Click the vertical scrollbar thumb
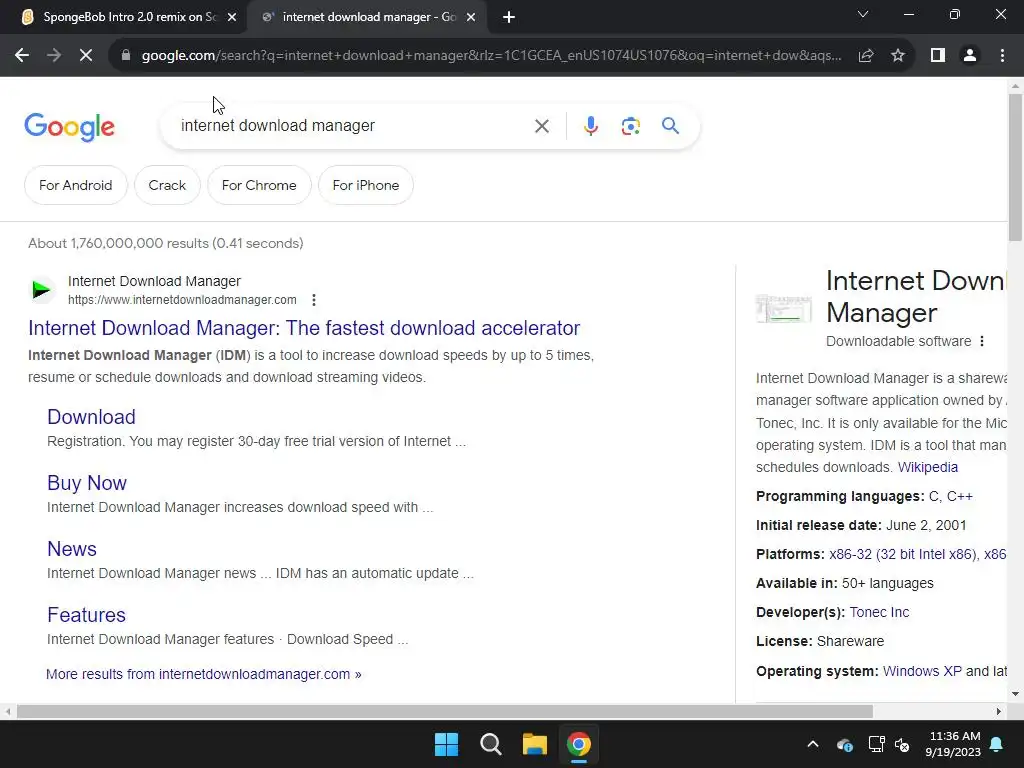The height and width of the screenshot is (768, 1024). (1016, 167)
